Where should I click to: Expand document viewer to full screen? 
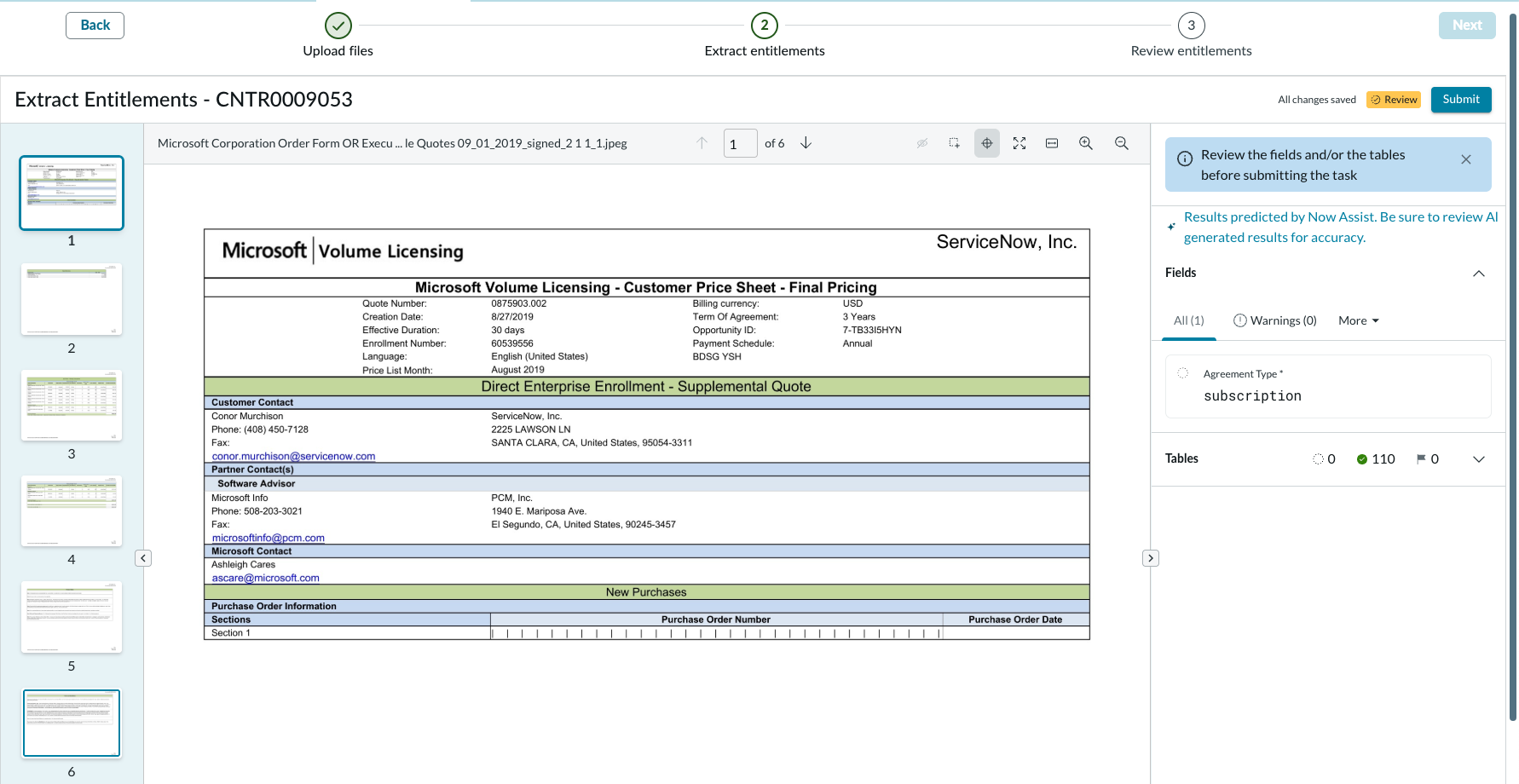click(x=1019, y=143)
